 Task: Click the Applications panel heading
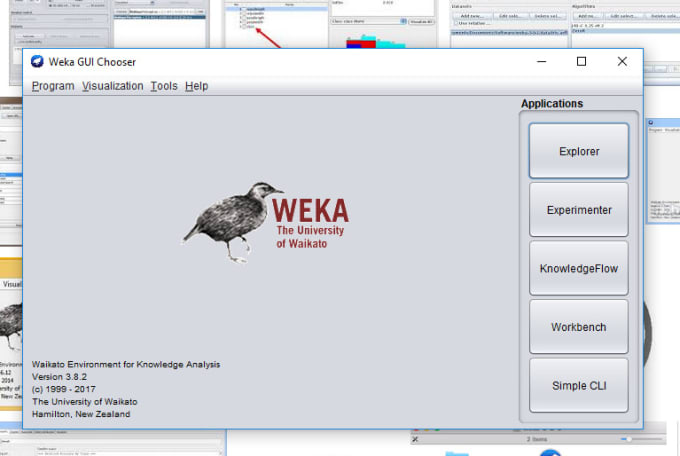552,104
